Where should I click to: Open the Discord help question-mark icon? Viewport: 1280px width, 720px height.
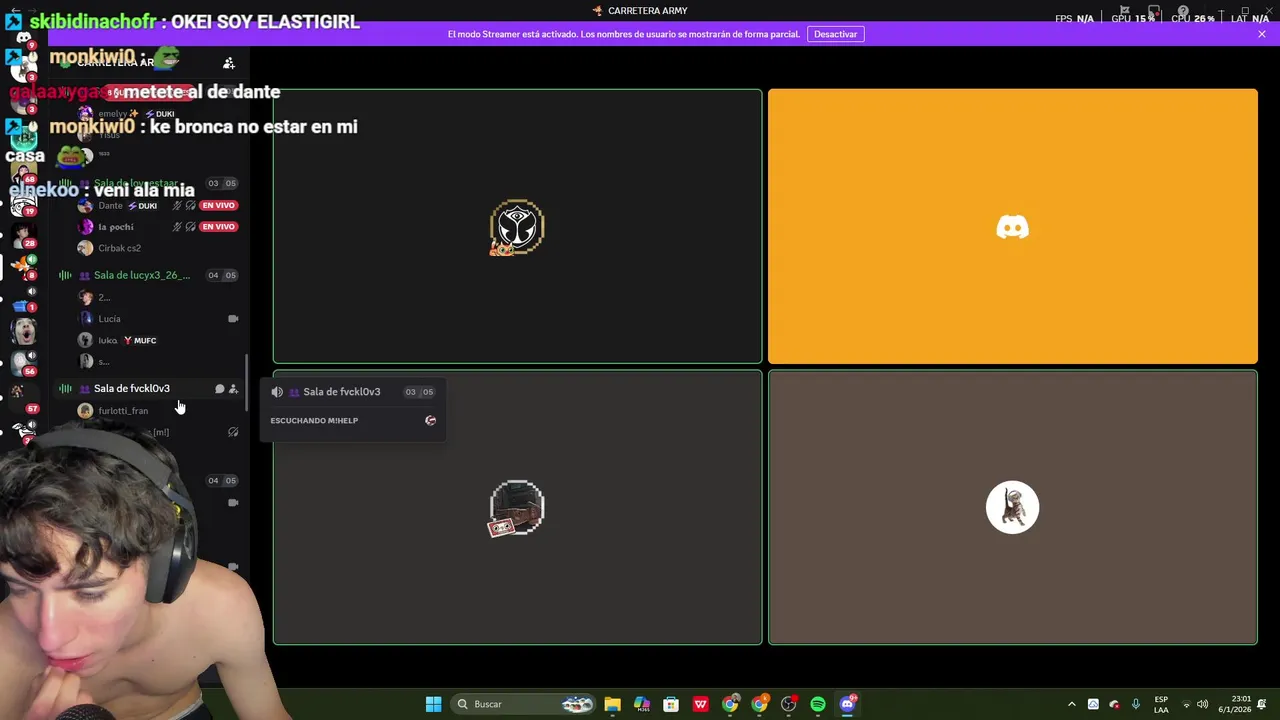(x=1183, y=11)
